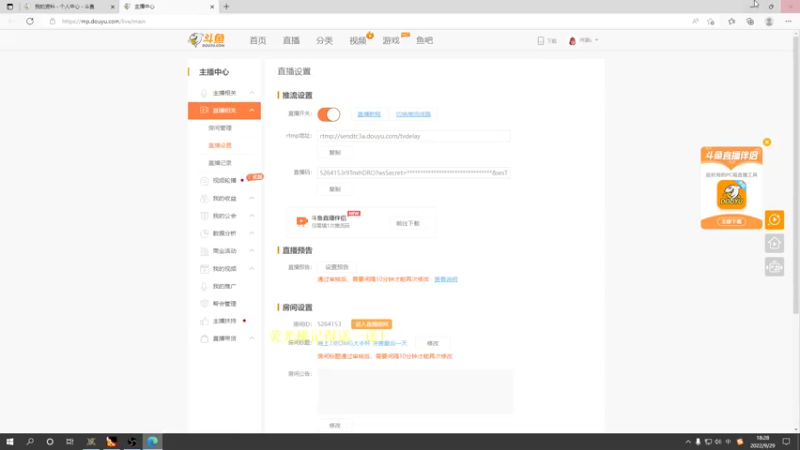Image resolution: width=800 pixels, height=450 pixels.
Task: Click the 直播码 stream key field
Action: coord(414,173)
